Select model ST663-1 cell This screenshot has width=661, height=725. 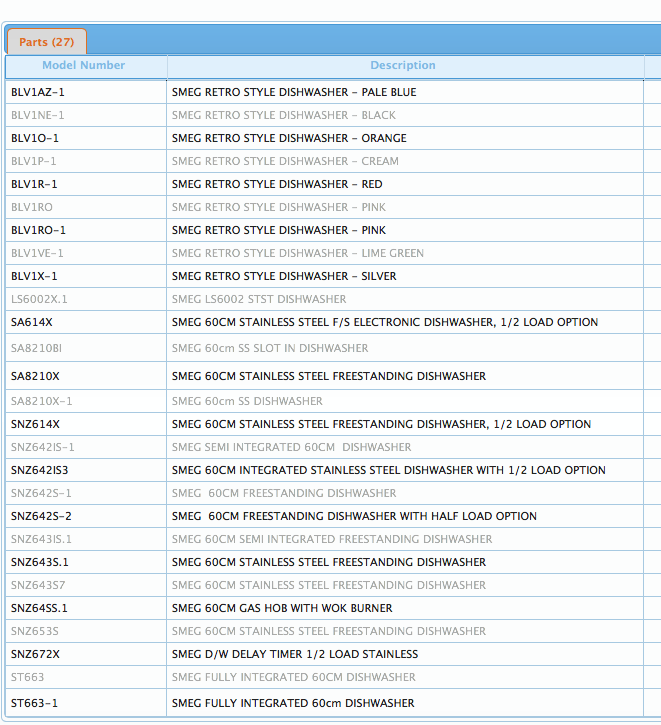[86, 703]
